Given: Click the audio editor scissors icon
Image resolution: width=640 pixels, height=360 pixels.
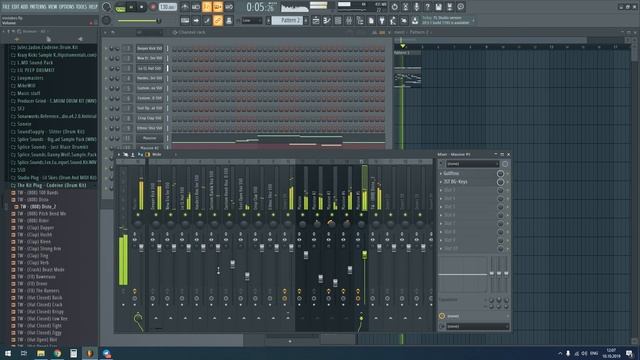Looking at the screenshot, I should tap(405, 7).
